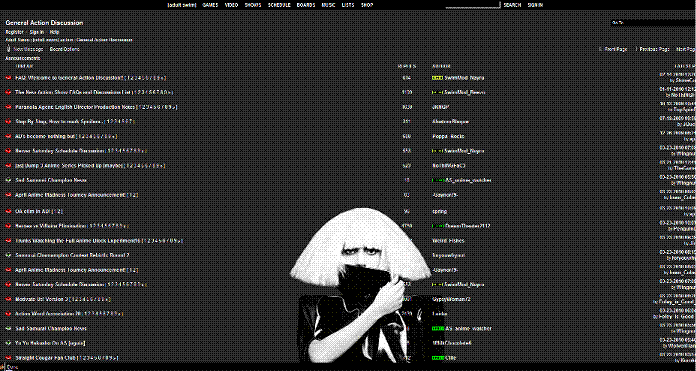Open Paranoia Agent English Director Production Notes thread
The height and width of the screenshot is (371, 696).
pyautogui.click(x=75, y=107)
